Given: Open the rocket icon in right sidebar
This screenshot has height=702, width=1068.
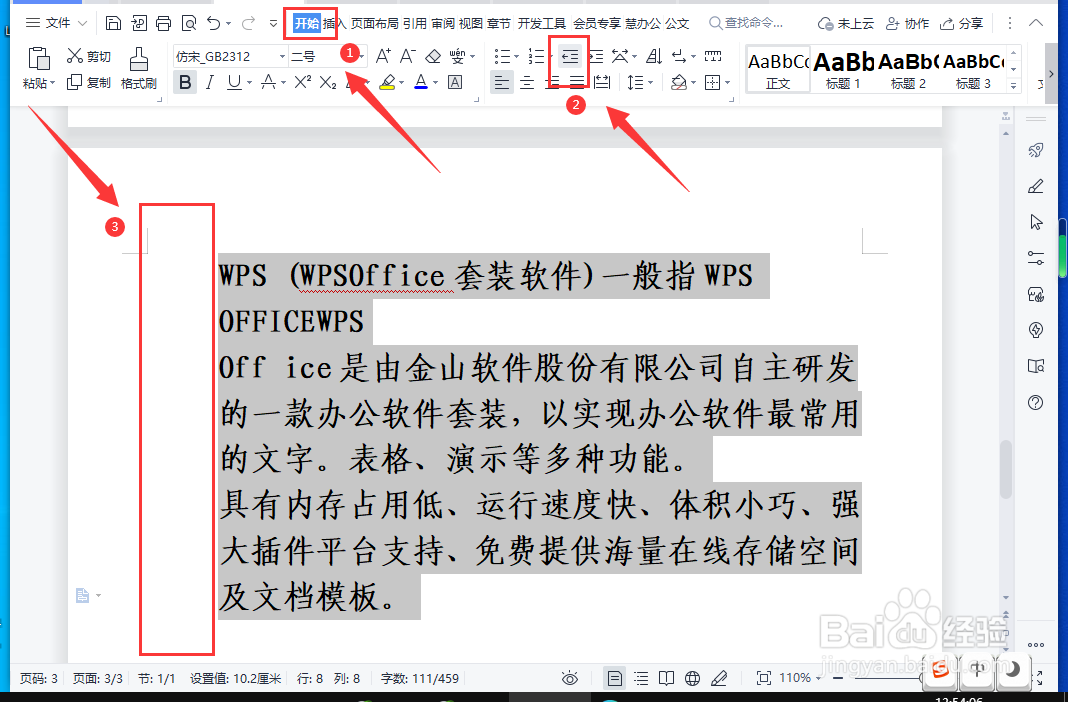Looking at the screenshot, I should coord(1035,150).
